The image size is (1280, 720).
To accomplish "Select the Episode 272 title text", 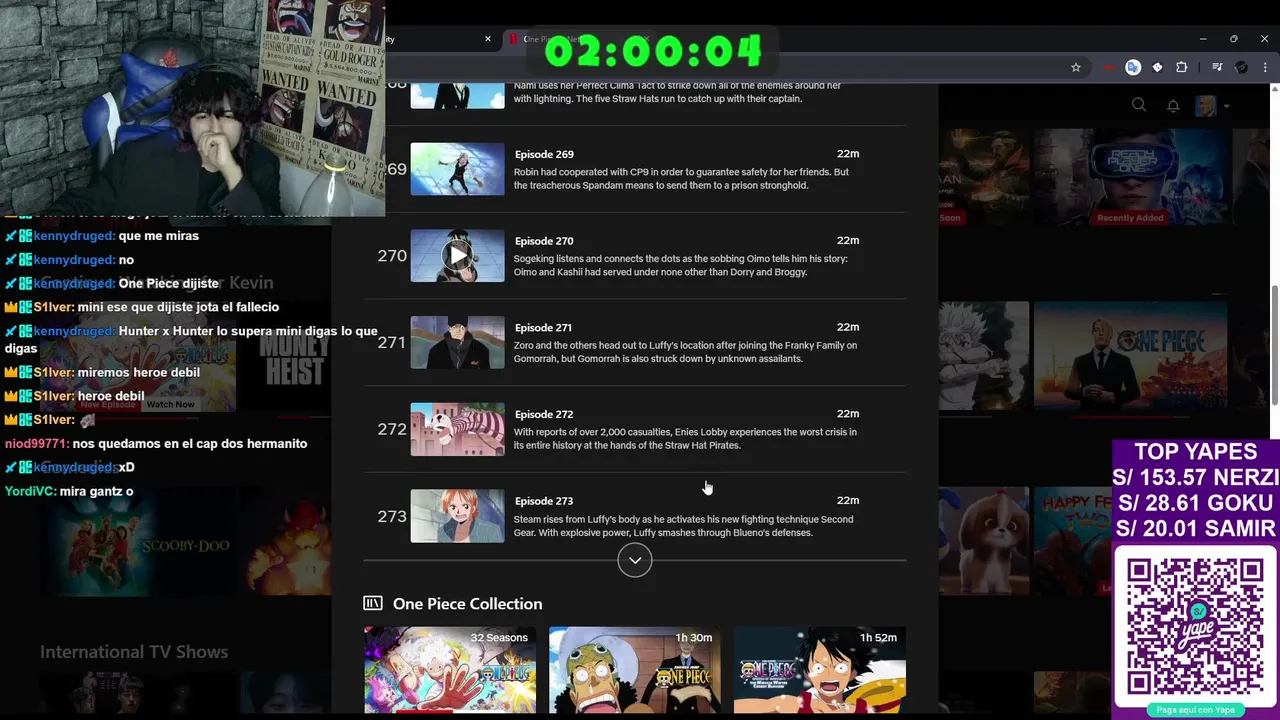I will click(544, 414).
